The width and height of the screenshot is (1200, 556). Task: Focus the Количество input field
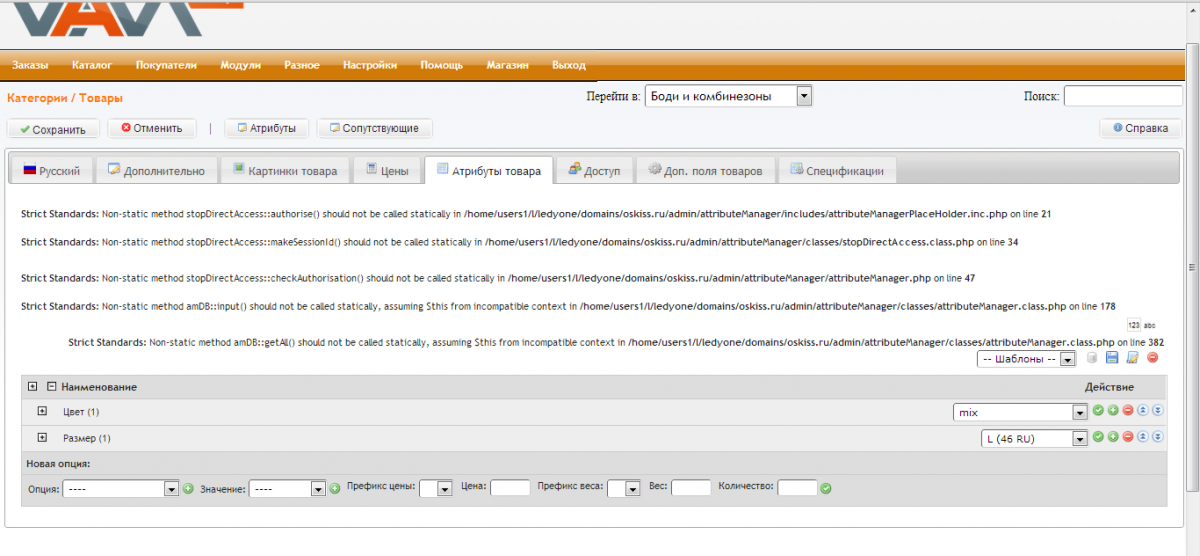tap(798, 488)
